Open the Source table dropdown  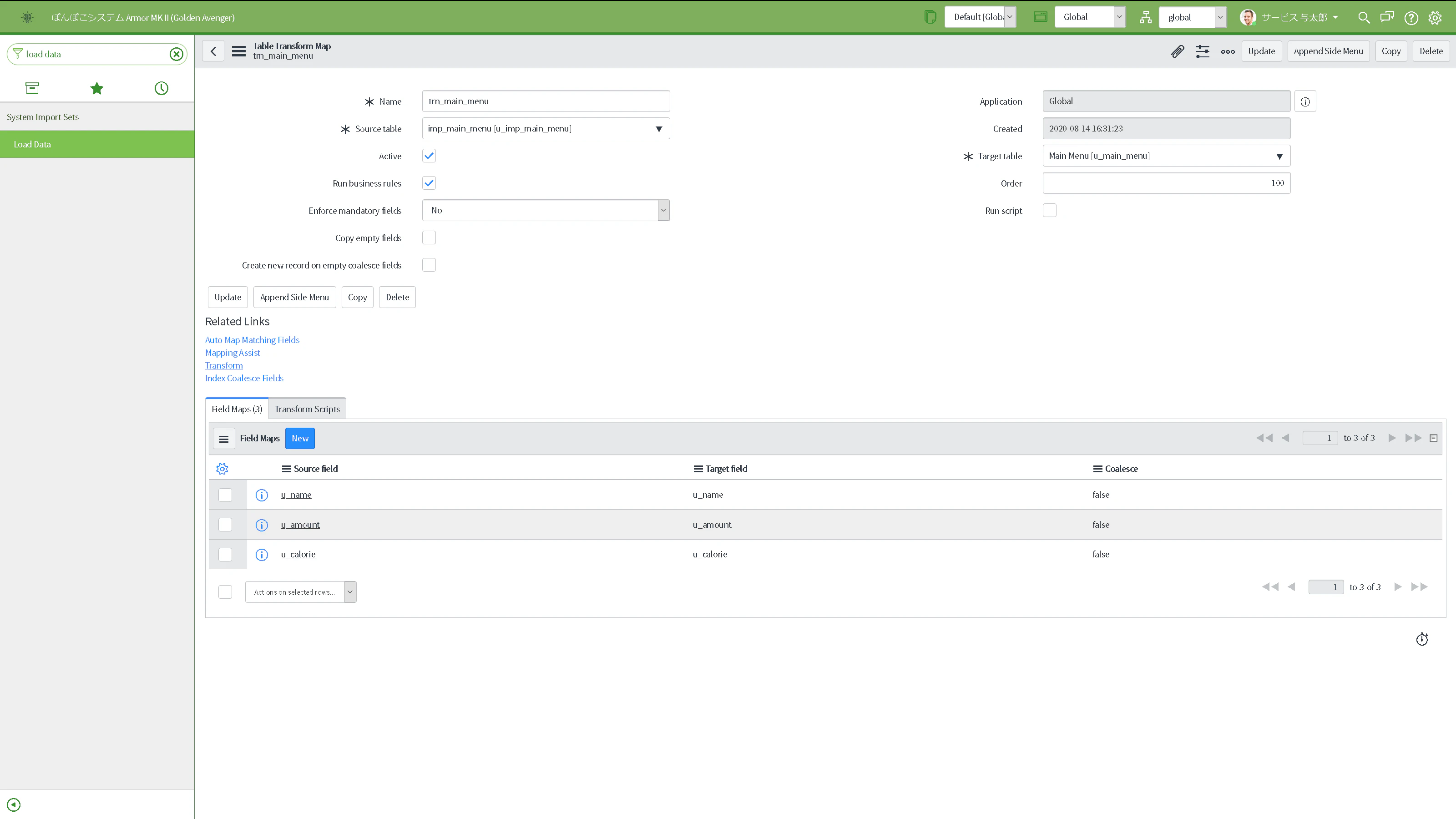pos(546,129)
